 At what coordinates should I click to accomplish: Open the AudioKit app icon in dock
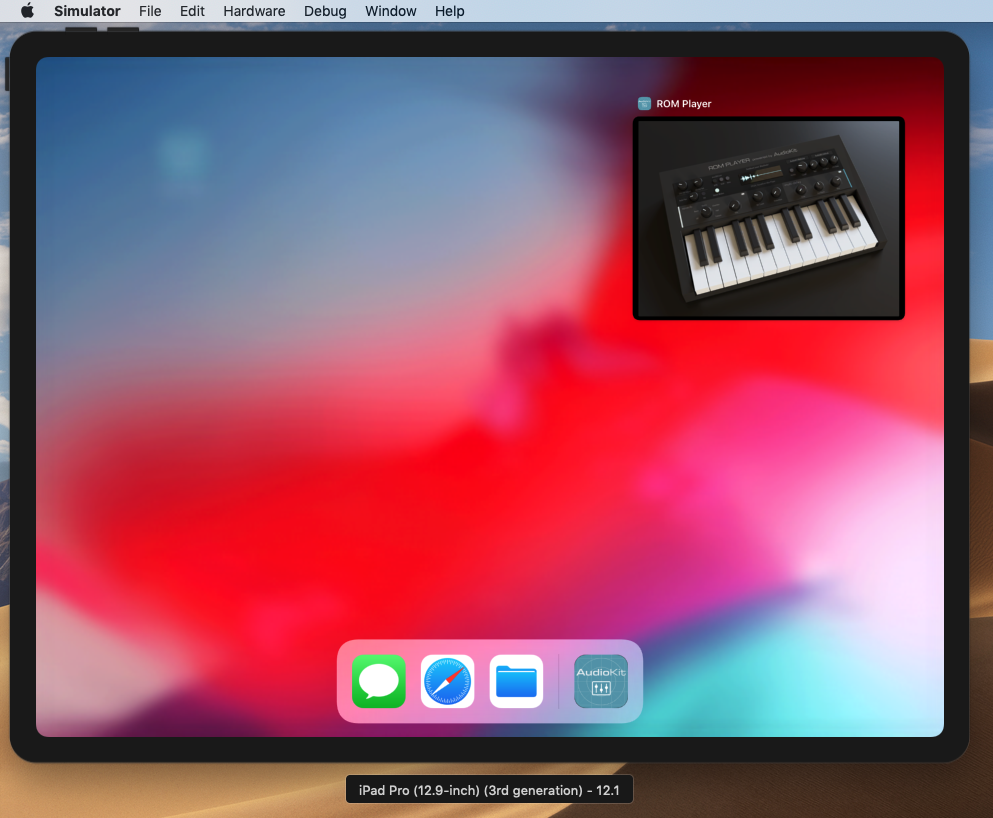[601, 681]
